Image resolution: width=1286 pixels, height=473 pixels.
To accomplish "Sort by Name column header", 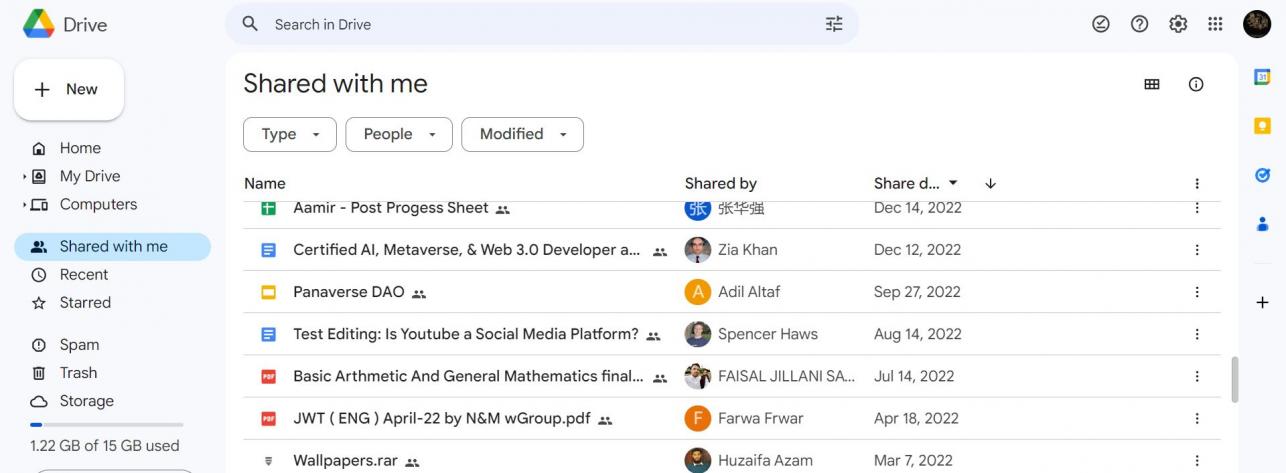I will 265,183.
